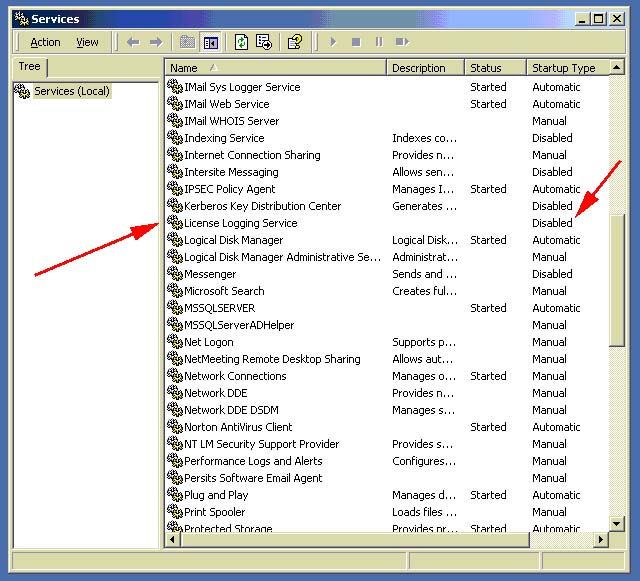Image resolution: width=640 pixels, height=581 pixels.
Task: Click the gear icon beside Net Logon
Action: pyautogui.click(x=175, y=342)
